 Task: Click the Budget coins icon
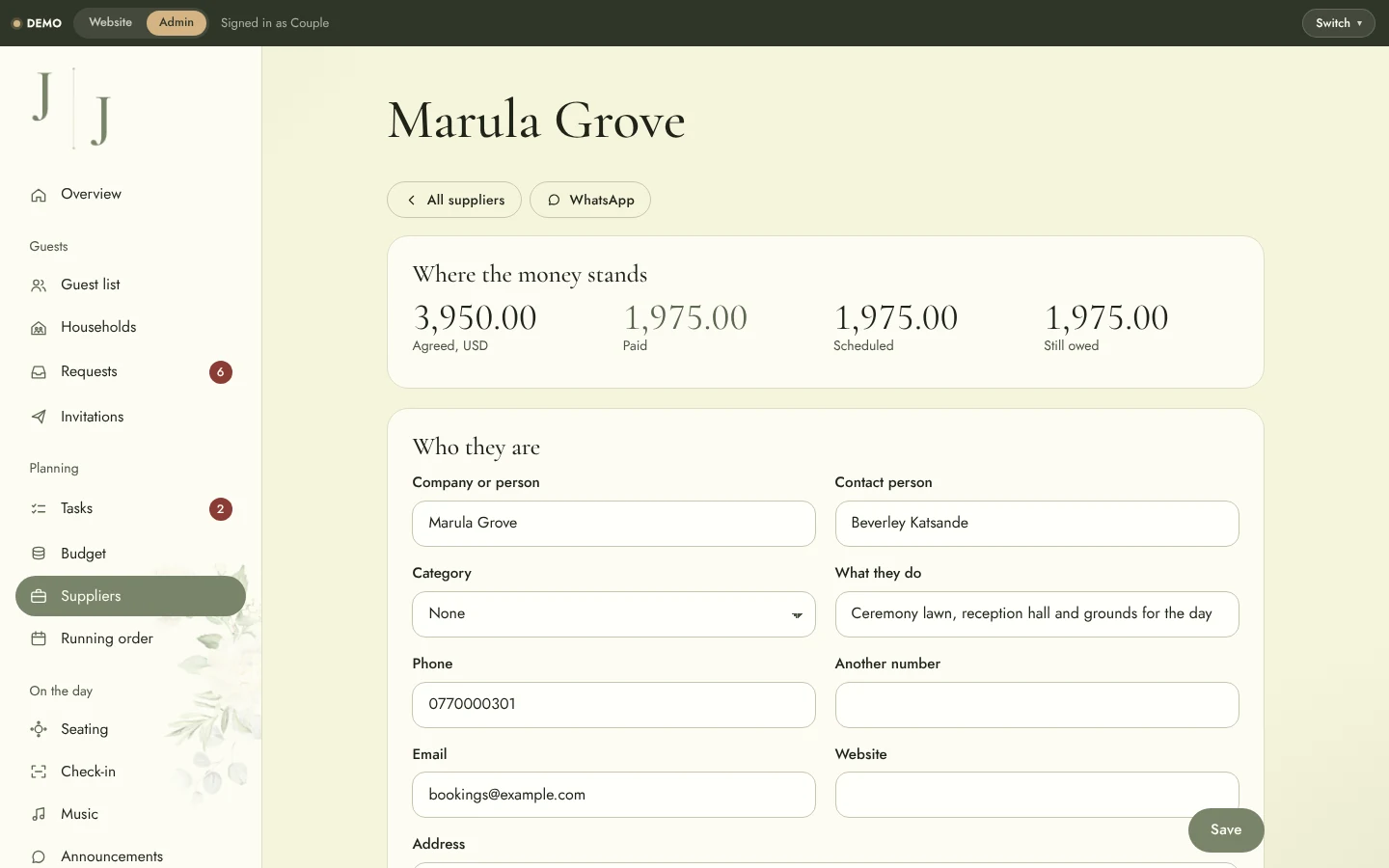39,554
